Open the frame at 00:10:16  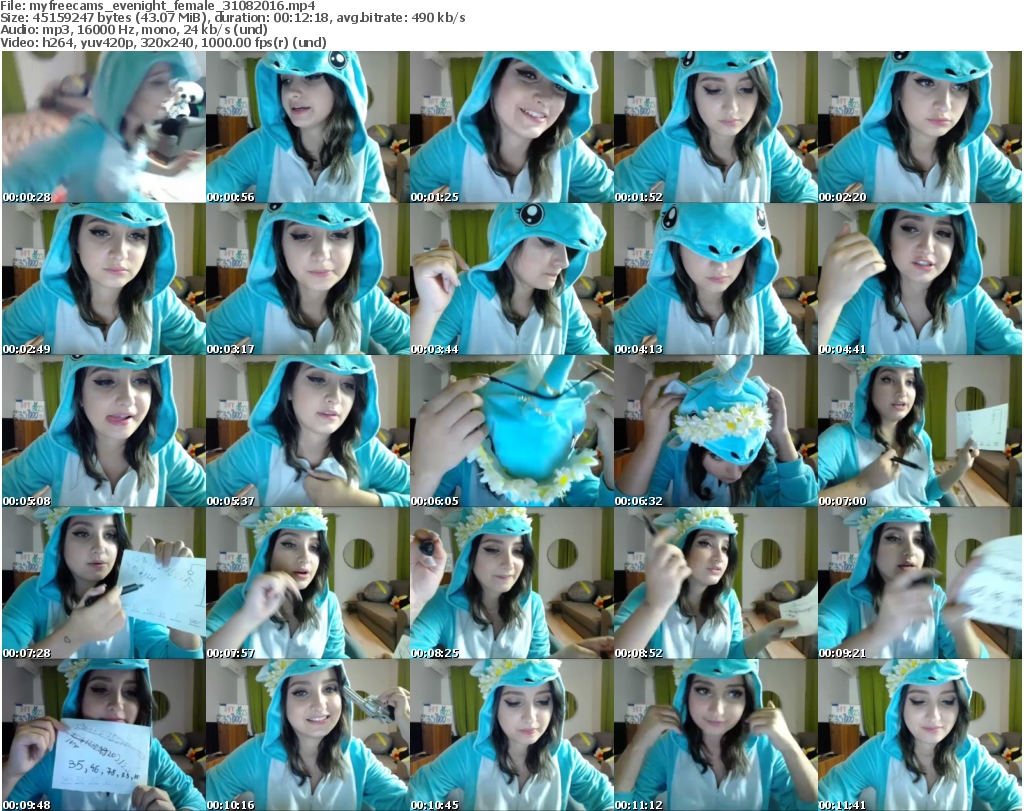[x=308, y=735]
